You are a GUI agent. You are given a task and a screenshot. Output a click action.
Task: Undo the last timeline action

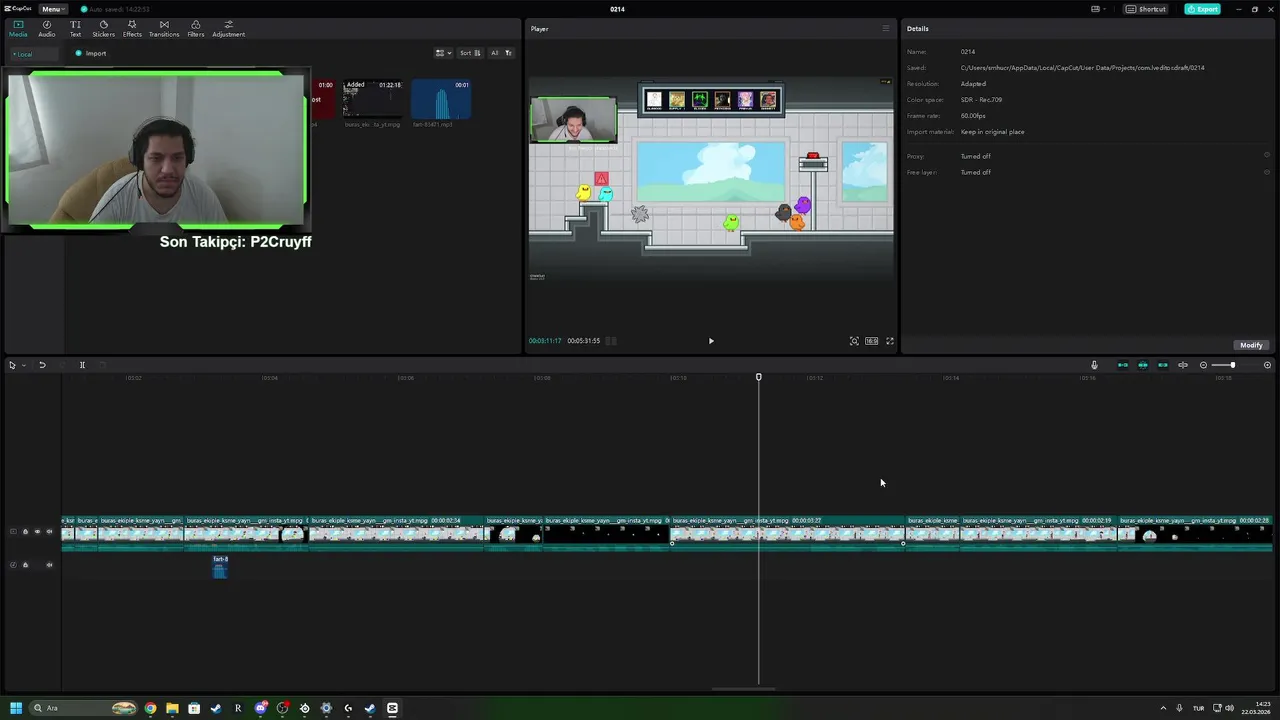42,365
